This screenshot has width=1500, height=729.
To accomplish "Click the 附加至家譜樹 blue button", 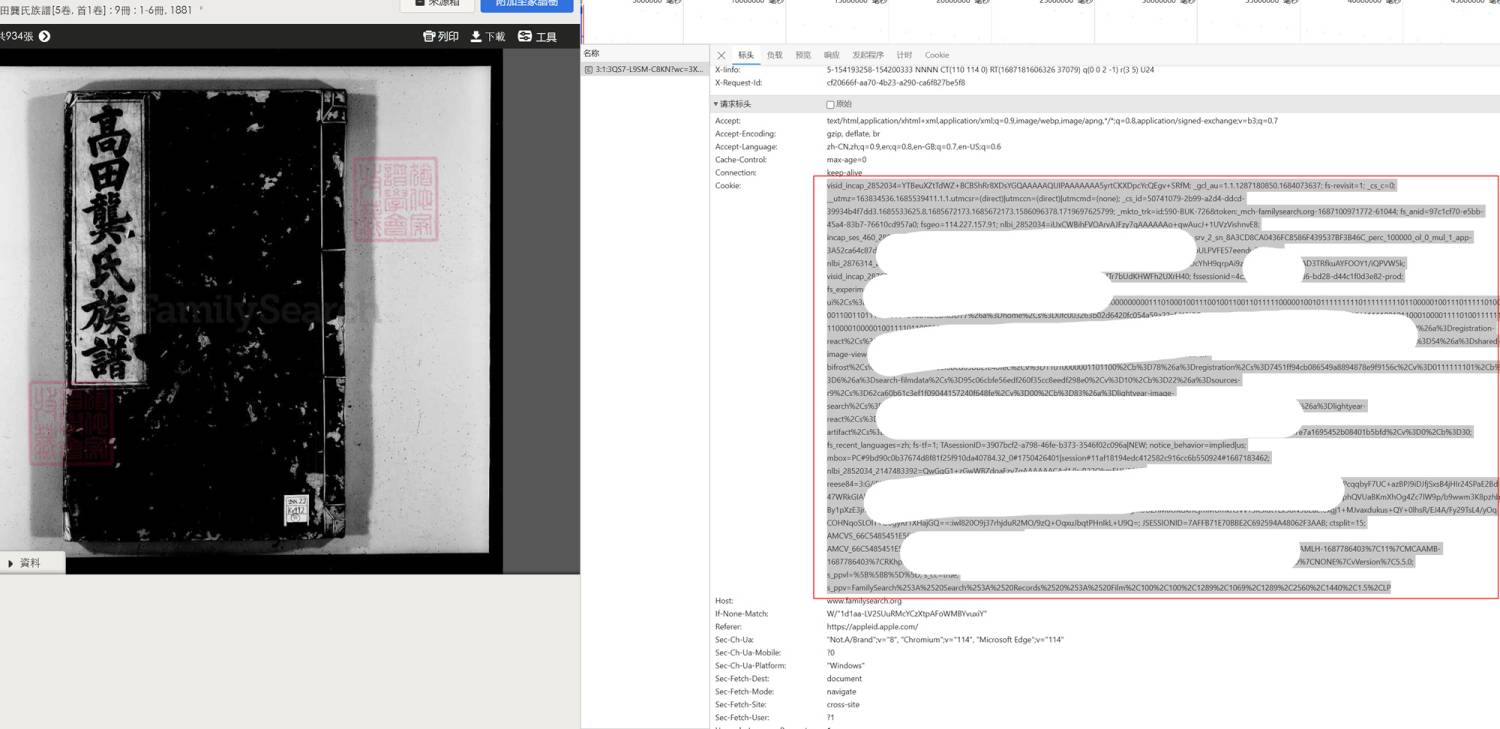I will [x=527, y=3].
